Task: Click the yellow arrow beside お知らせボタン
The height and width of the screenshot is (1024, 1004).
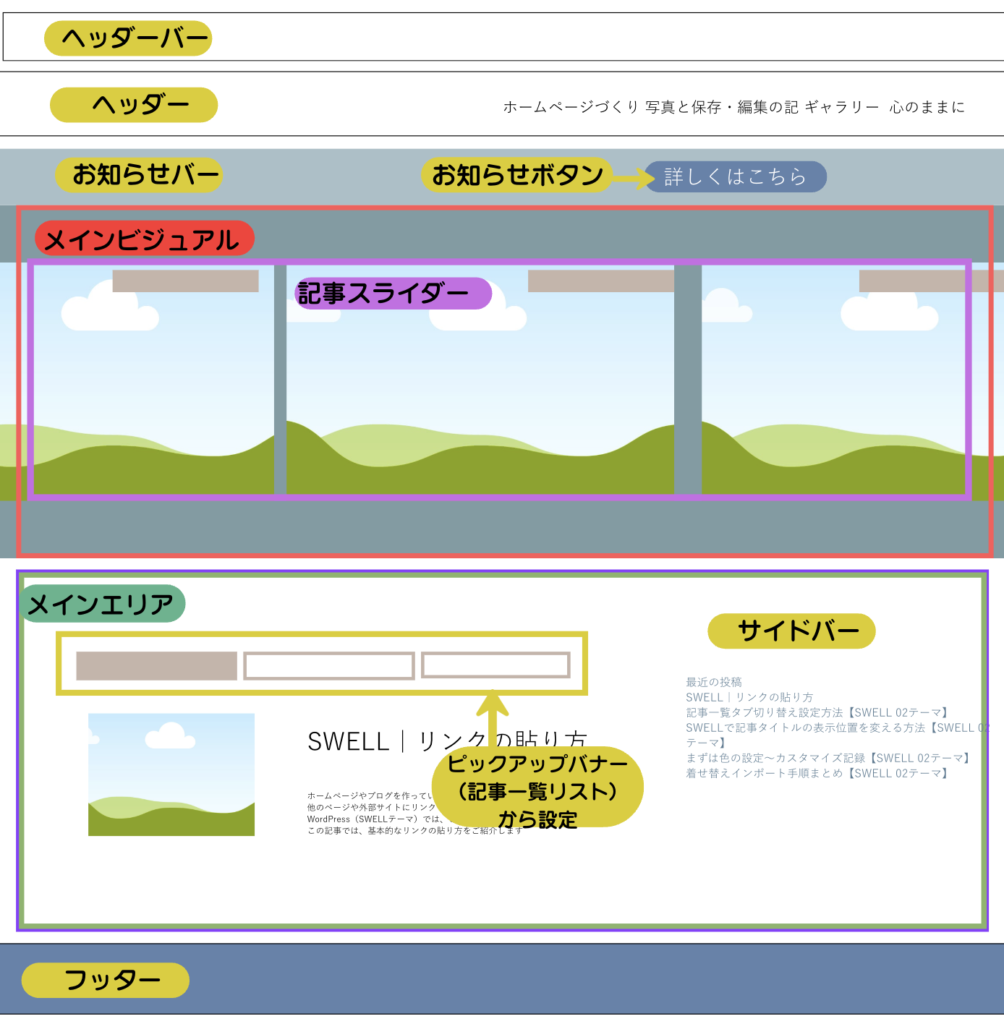Action: pos(630,178)
